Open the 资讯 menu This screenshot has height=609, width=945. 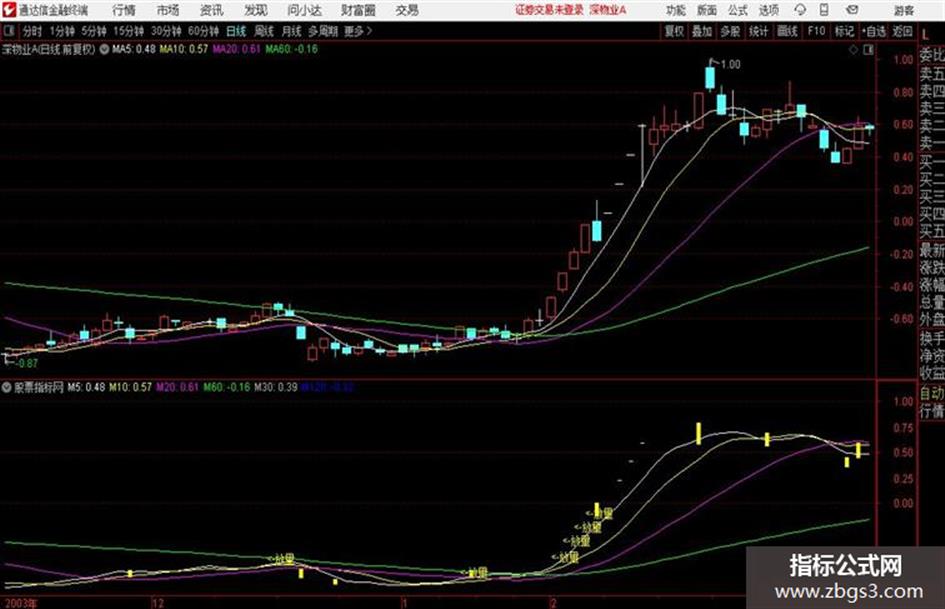click(211, 10)
